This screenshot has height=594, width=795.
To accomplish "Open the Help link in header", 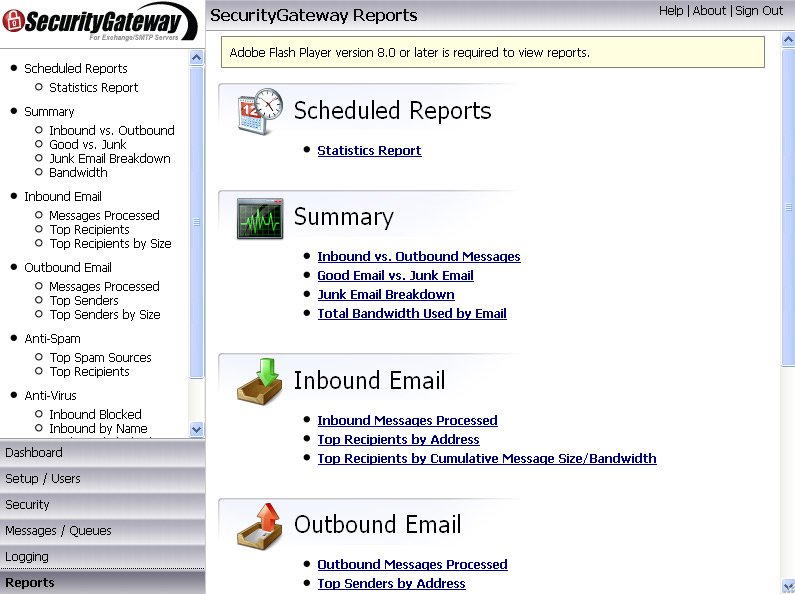I will (x=671, y=11).
